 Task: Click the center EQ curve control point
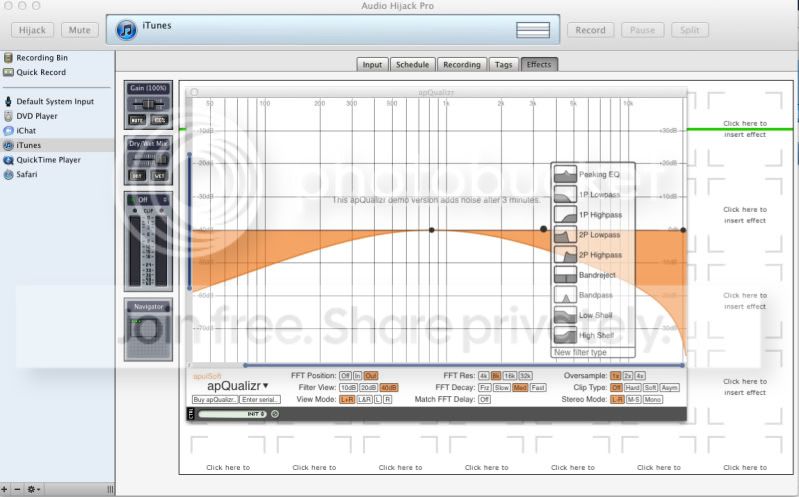432,230
